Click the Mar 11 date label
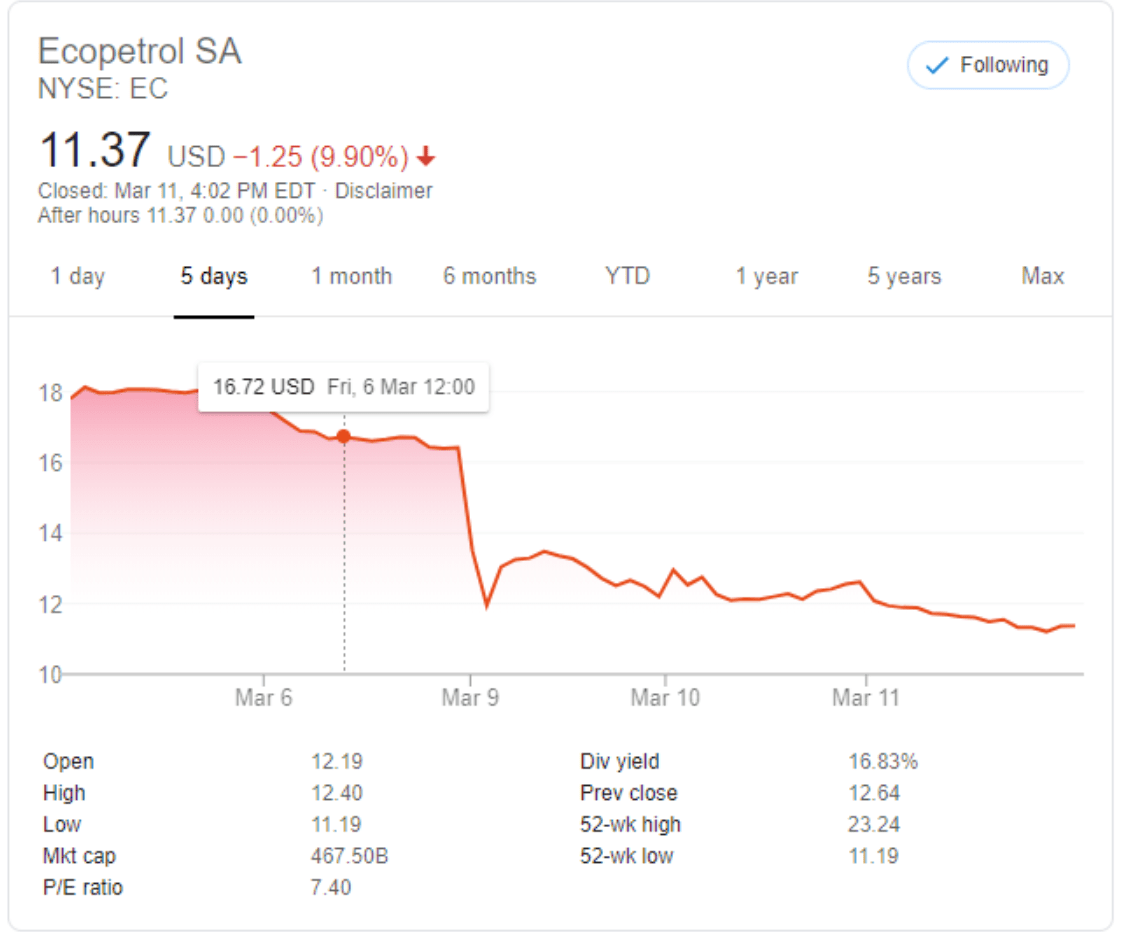Image resolution: width=1123 pixels, height=935 pixels. pyautogui.click(x=866, y=697)
